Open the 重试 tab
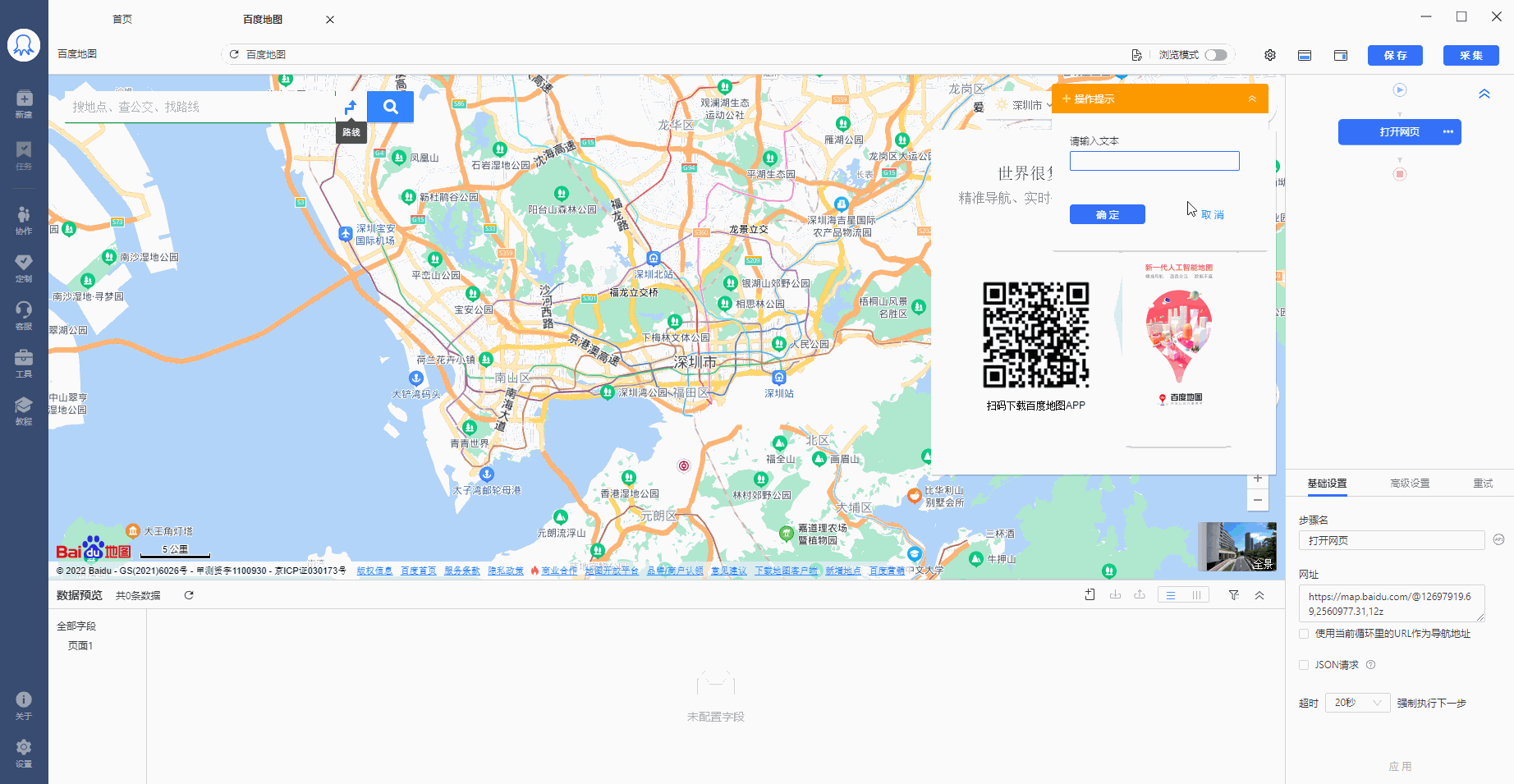This screenshot has width=1514, height=784. coord(1483,484)
